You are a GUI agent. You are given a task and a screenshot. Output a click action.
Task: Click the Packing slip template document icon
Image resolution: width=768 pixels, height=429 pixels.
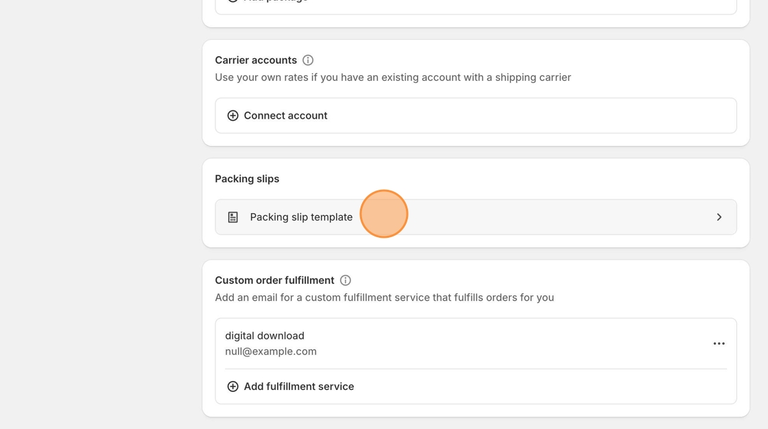(x=233, y=217)
